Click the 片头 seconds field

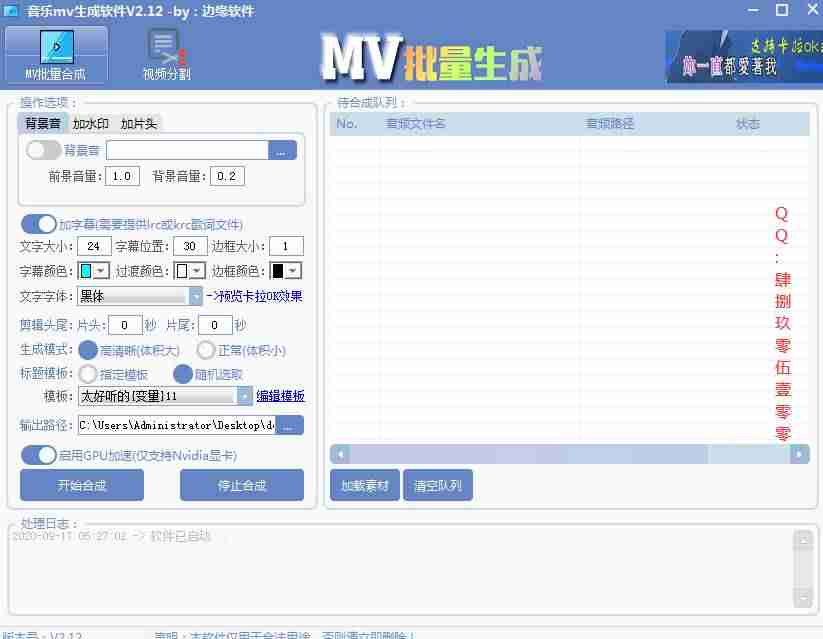tap(125, 325)
